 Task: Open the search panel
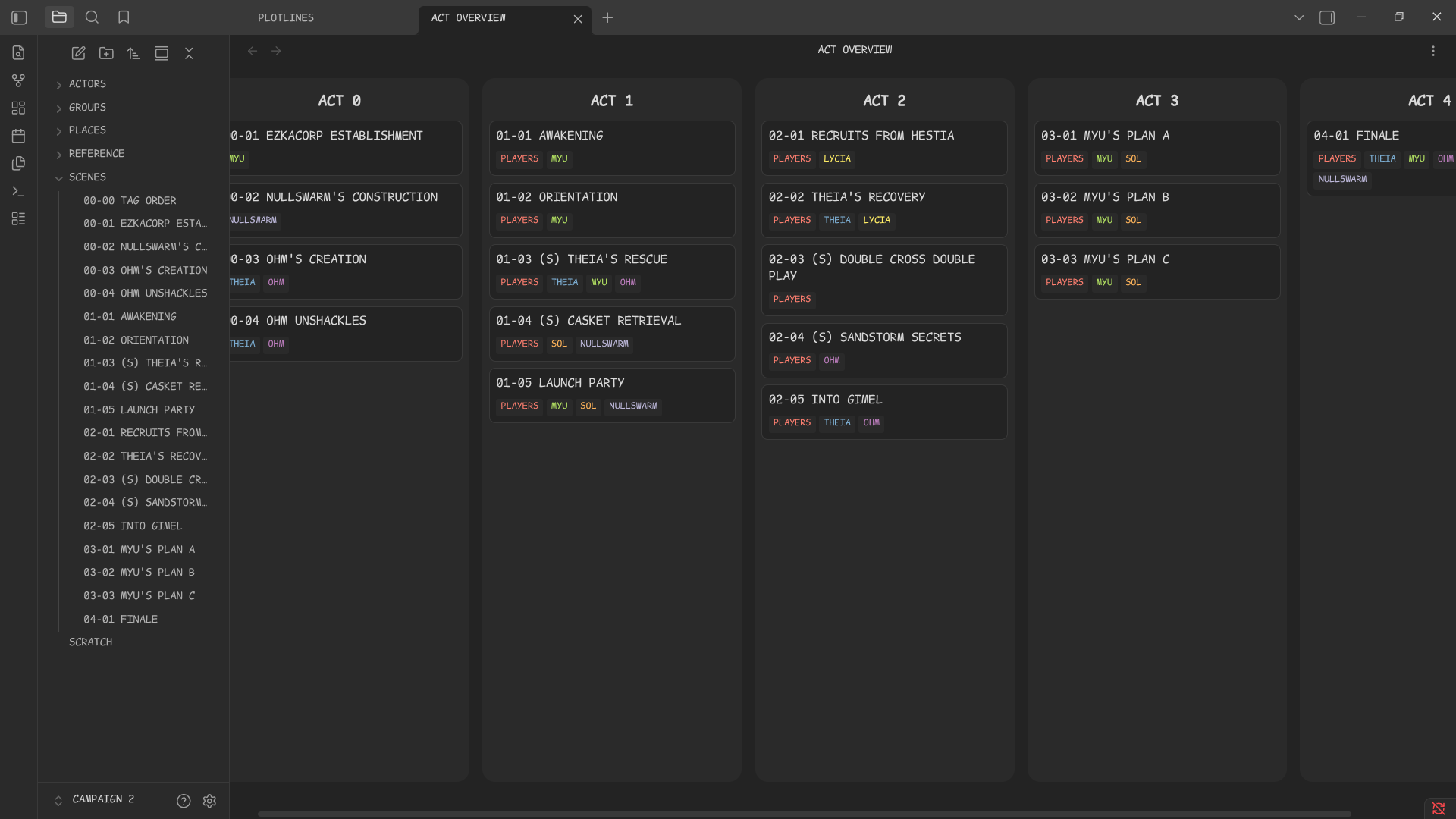coord(92,17)
